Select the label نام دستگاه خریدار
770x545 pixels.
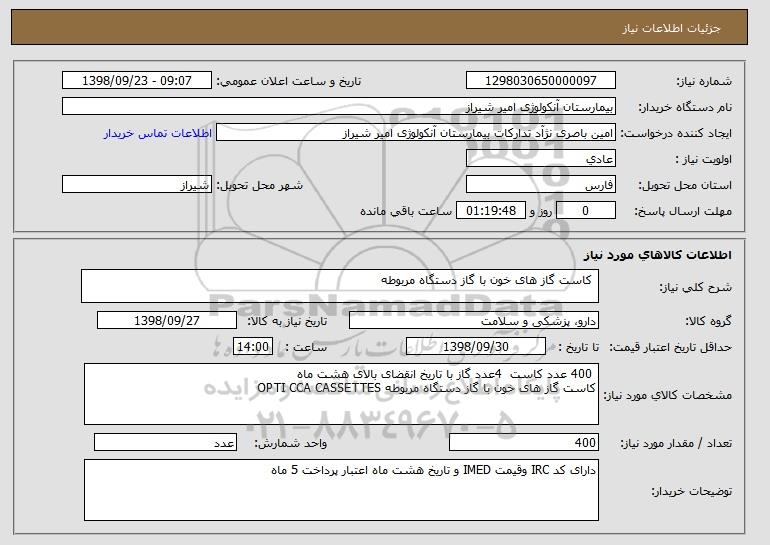point(685,107)
